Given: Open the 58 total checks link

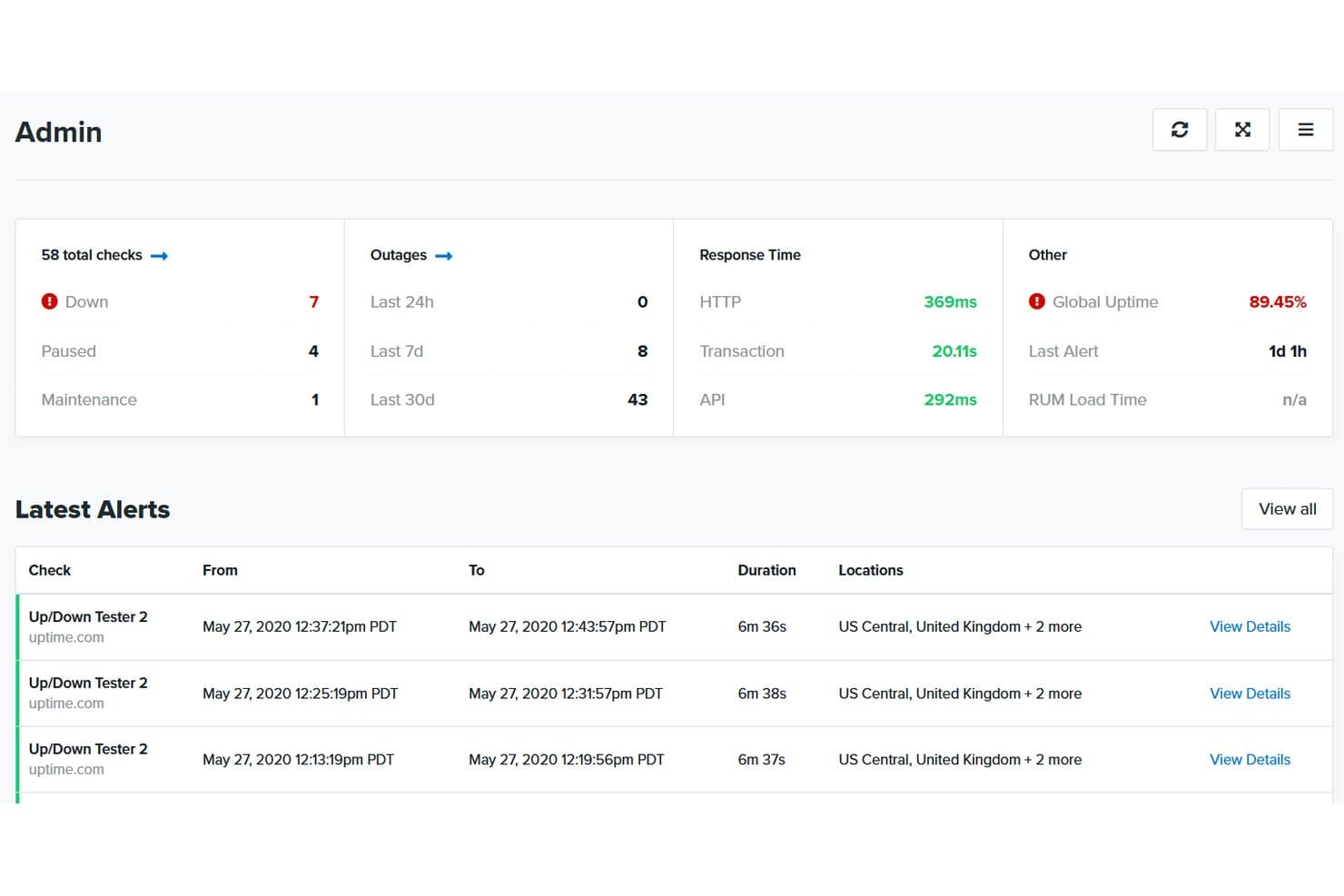Looking at the screenshot, I should [x=92, y=255].
